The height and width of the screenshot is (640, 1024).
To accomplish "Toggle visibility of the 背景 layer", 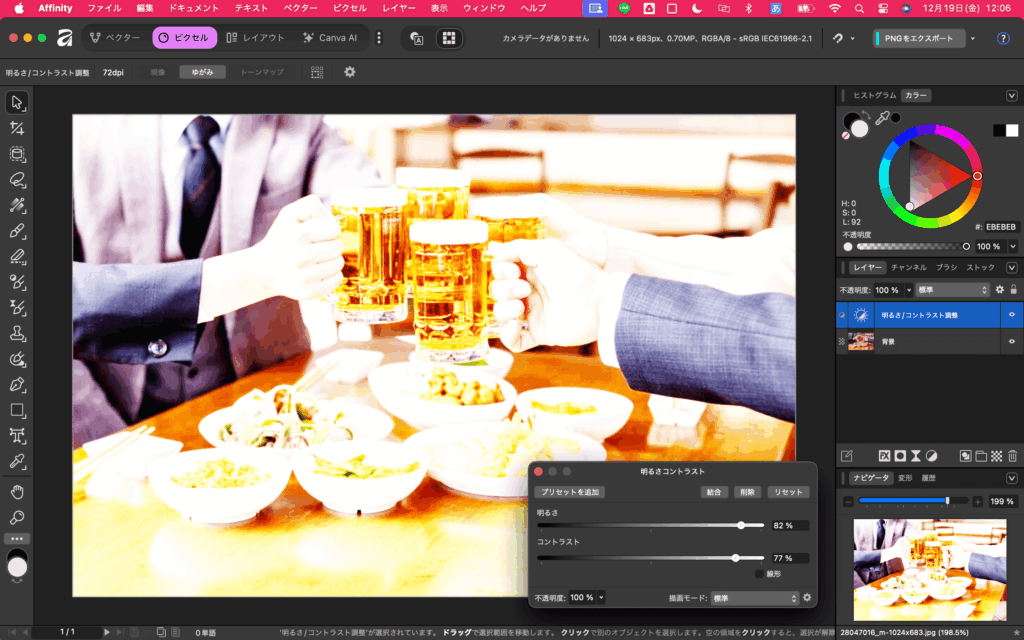I will 1011,342.
